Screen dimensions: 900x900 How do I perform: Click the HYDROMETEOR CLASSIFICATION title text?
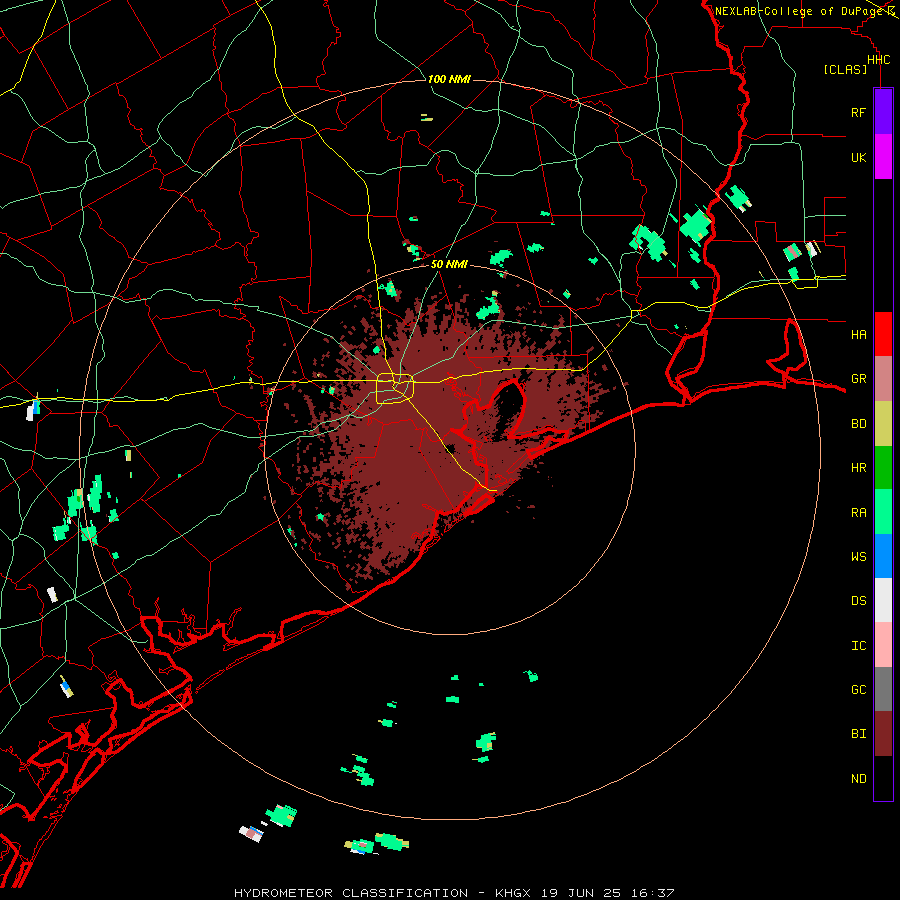point(351,893)
